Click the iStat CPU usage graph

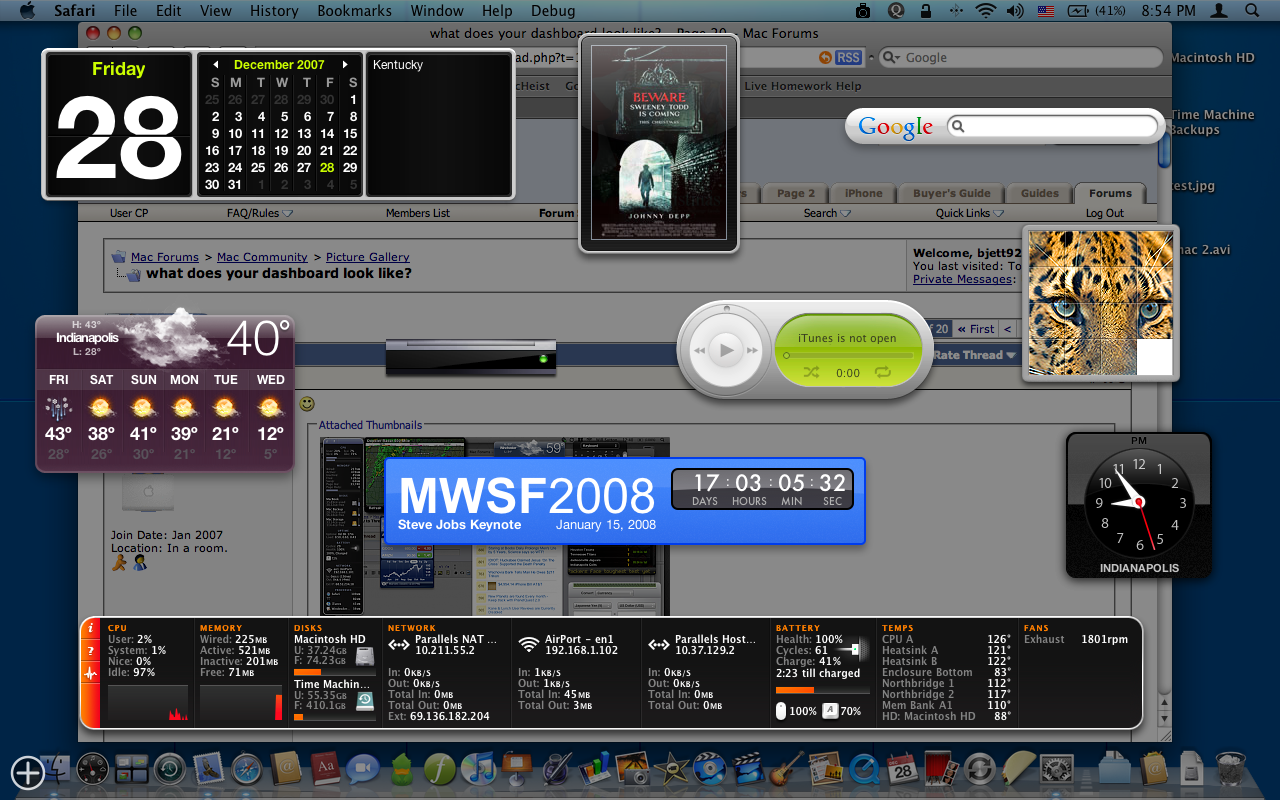[x=148, y=703]
